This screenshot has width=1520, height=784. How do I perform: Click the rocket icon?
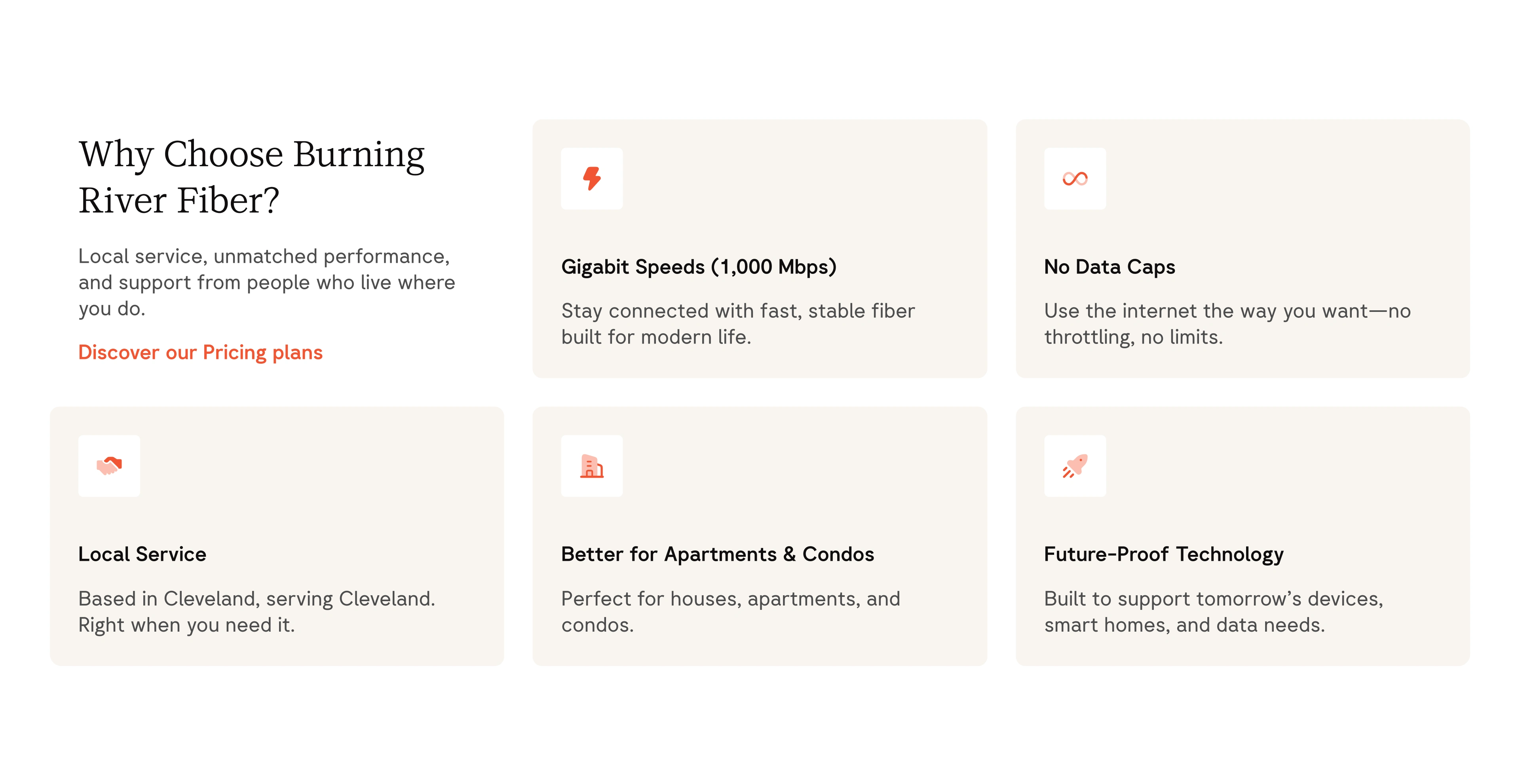pyautogui.click(x=1075, y=465)
